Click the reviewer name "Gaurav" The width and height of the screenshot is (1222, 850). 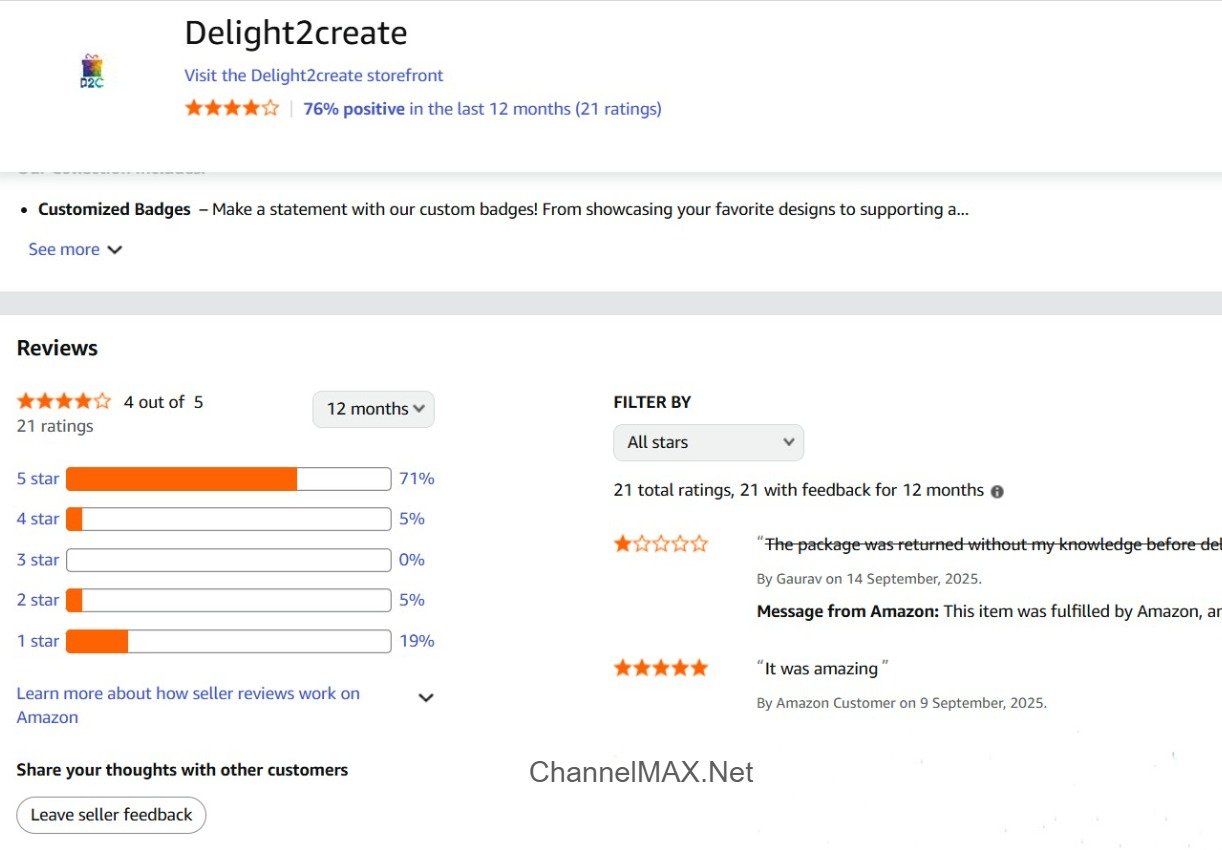pyautogui.click(x=801, y=578)
